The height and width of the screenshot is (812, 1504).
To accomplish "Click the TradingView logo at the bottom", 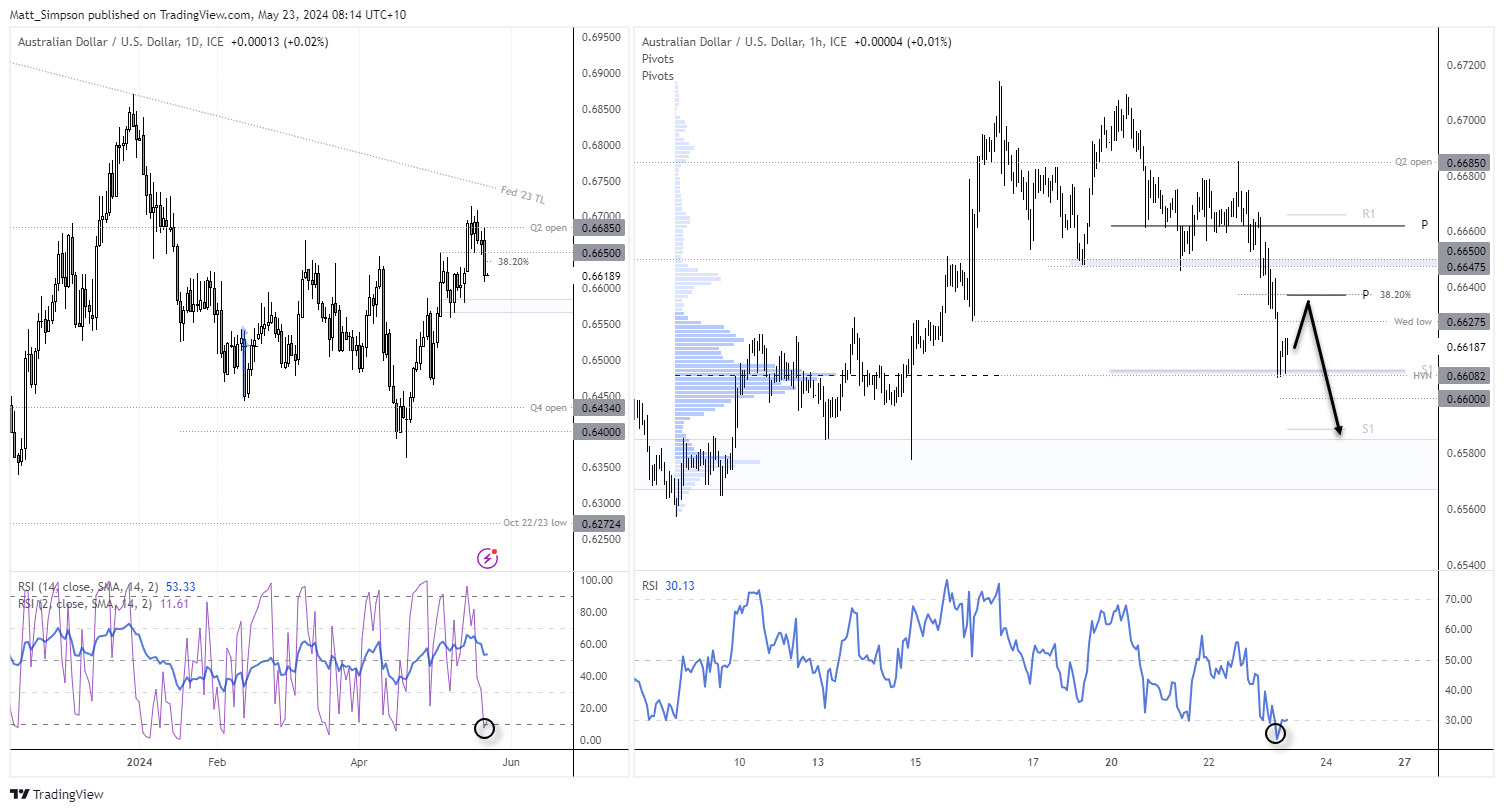I will pos(59,795).
